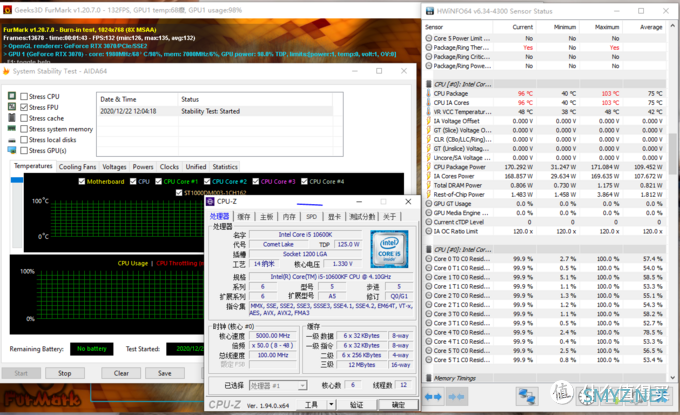
Task: Click the circle icon on GPU GT Usage row
Action: (x=428, y=203)
